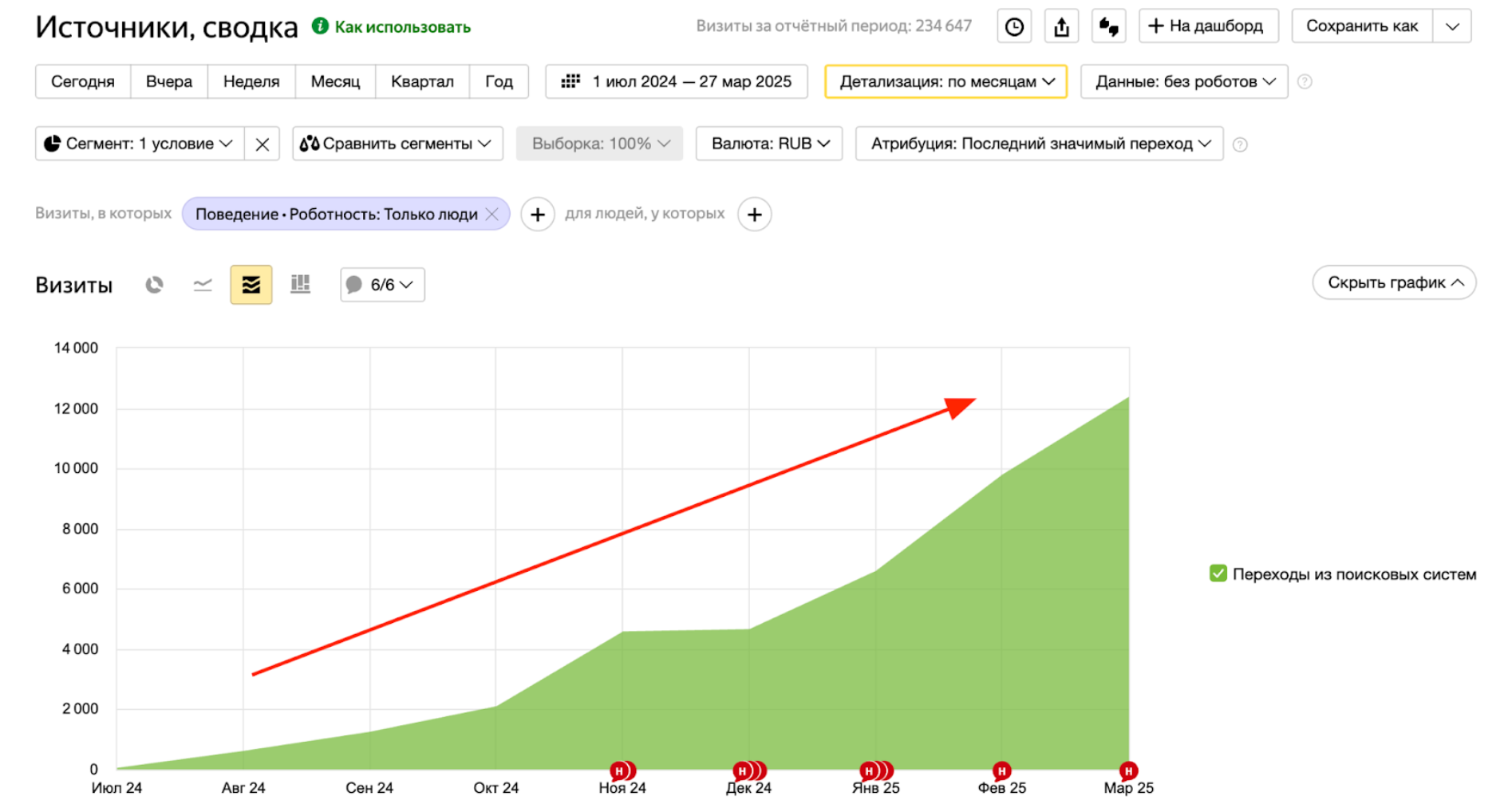Click the export share icon
1500x812 pixels.
(1061, 26)
